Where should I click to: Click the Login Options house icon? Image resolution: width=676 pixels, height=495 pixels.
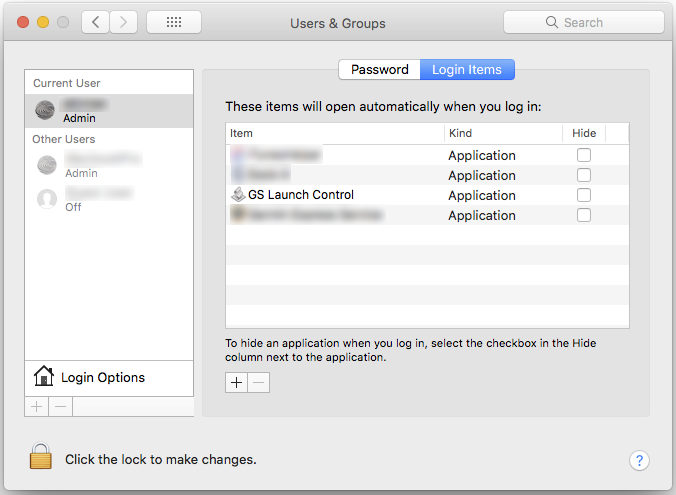click(x=44, y=377)
